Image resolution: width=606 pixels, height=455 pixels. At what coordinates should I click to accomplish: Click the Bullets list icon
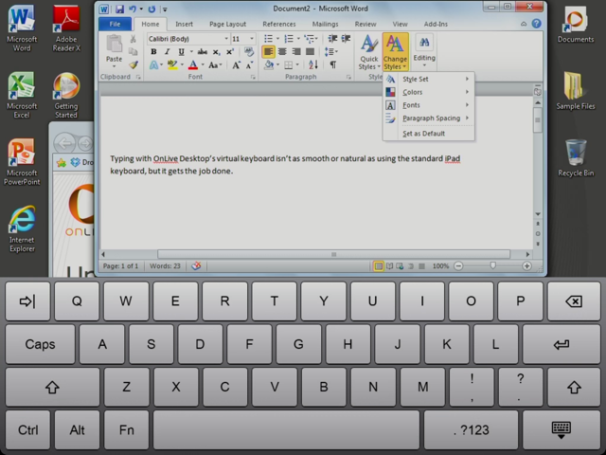[x=268, y=38]
